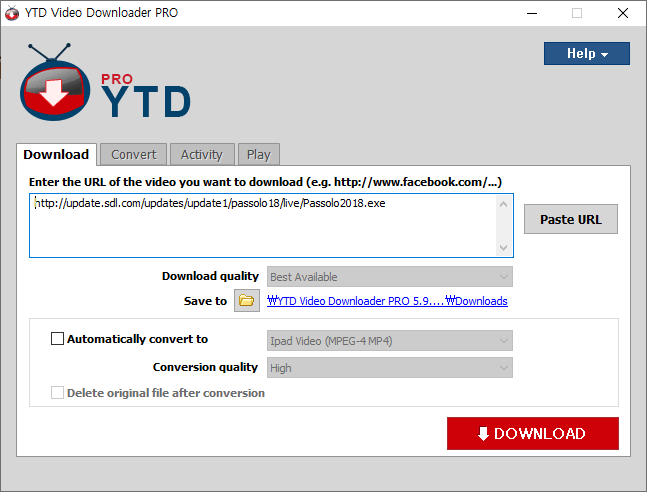Click the YTD app icon in title bar
The width and height of the screenshot is (647, 492).
pyautogui.click(x=12, y=13)
